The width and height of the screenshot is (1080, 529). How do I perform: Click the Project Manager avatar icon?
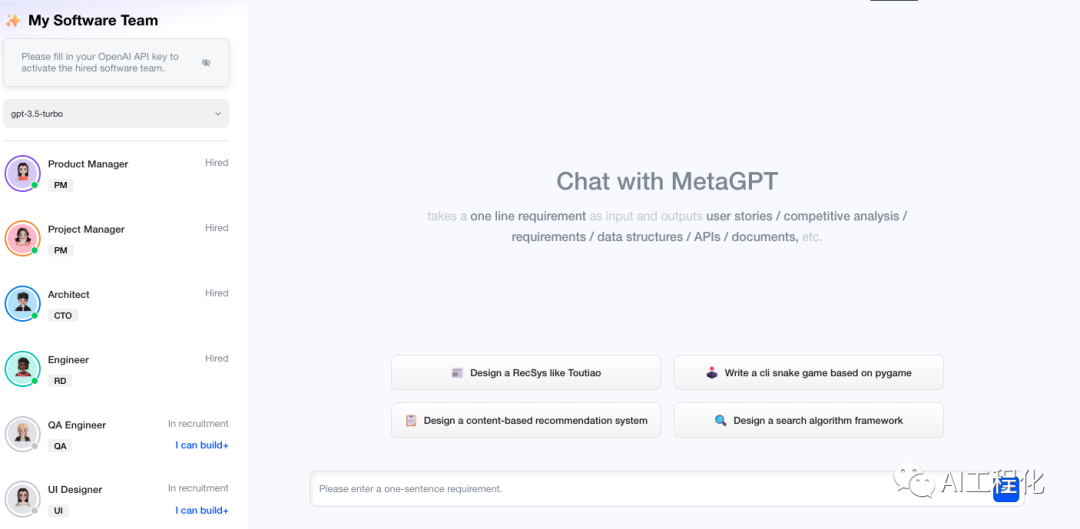(x=22, y=238)
